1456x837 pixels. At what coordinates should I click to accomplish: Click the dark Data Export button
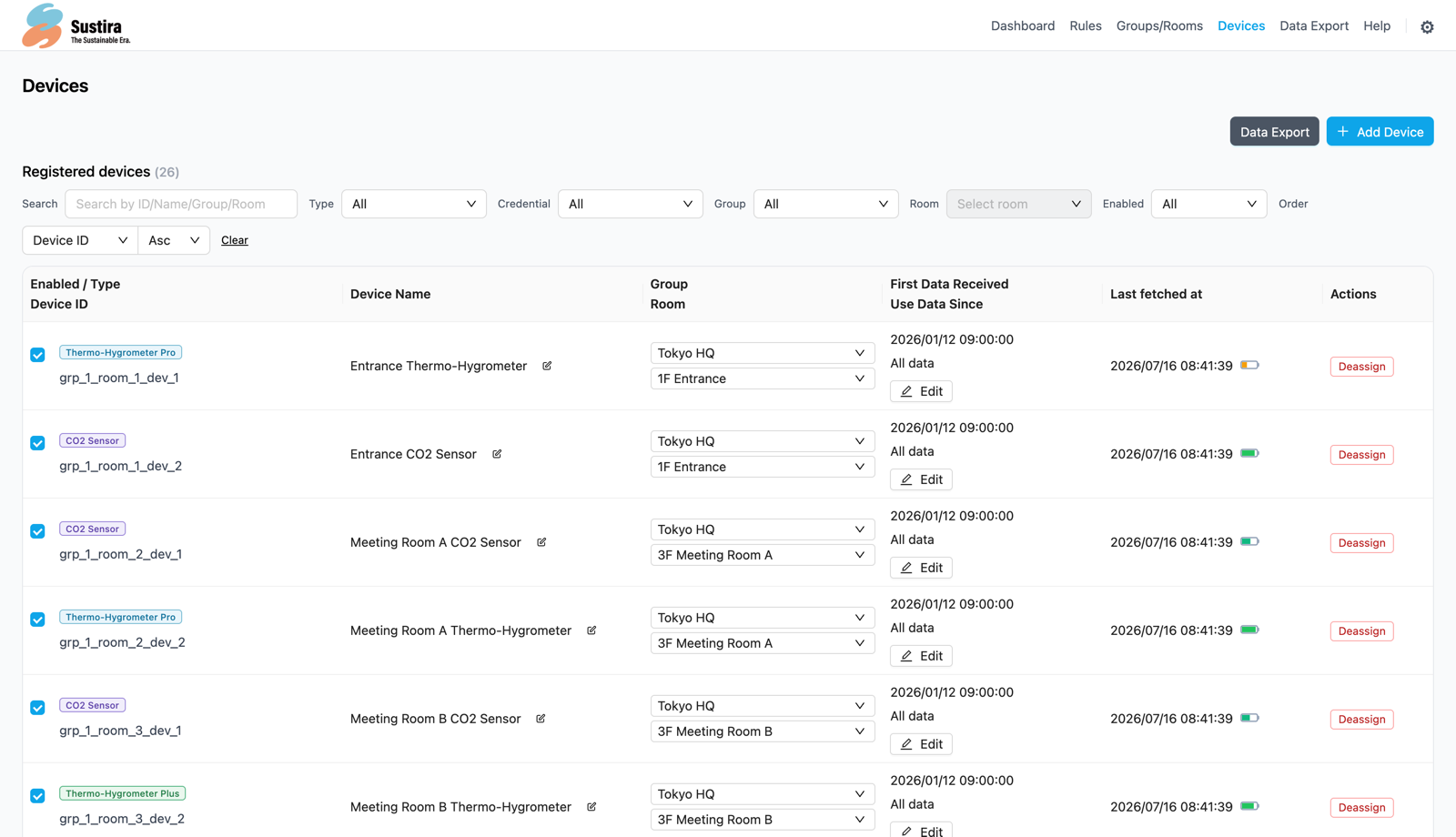click(x=1274, y=131)
